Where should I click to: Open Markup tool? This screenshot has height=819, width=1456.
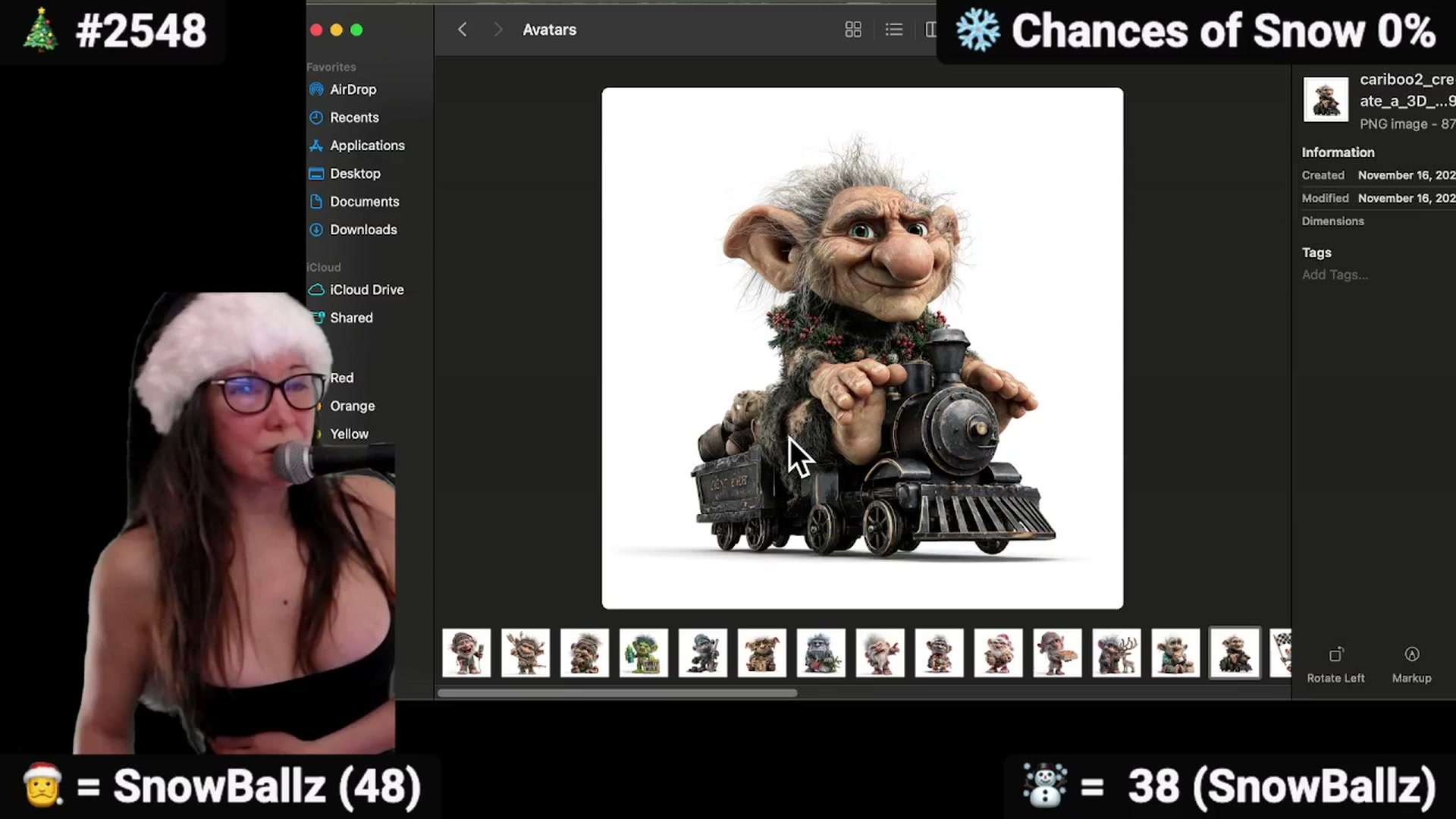[x=1411, y=664]
